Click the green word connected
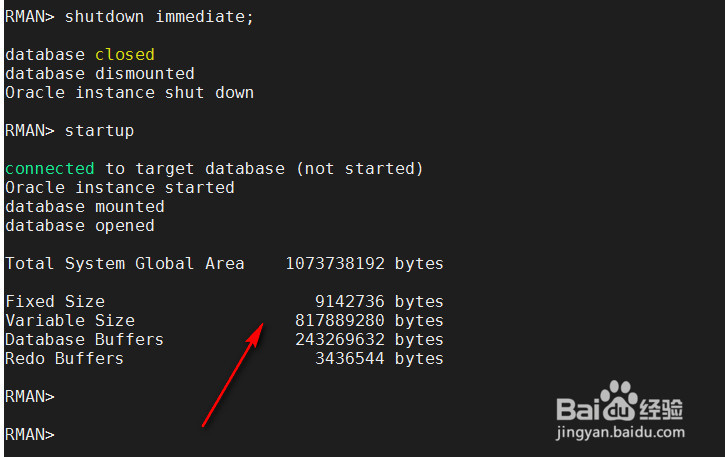The image size is (725, 457). [x=50, y=168]
